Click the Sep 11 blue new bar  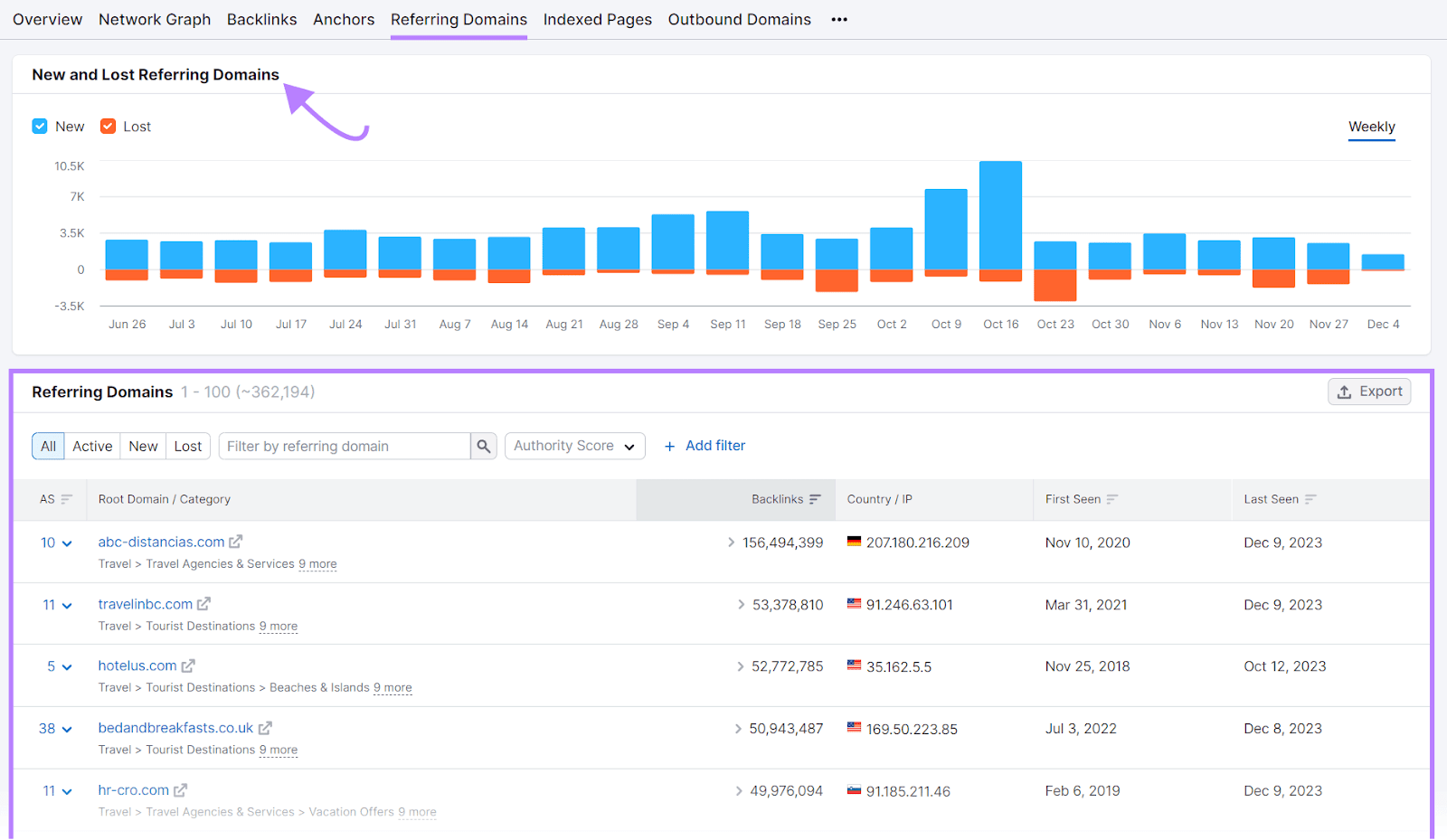[727, 241]
